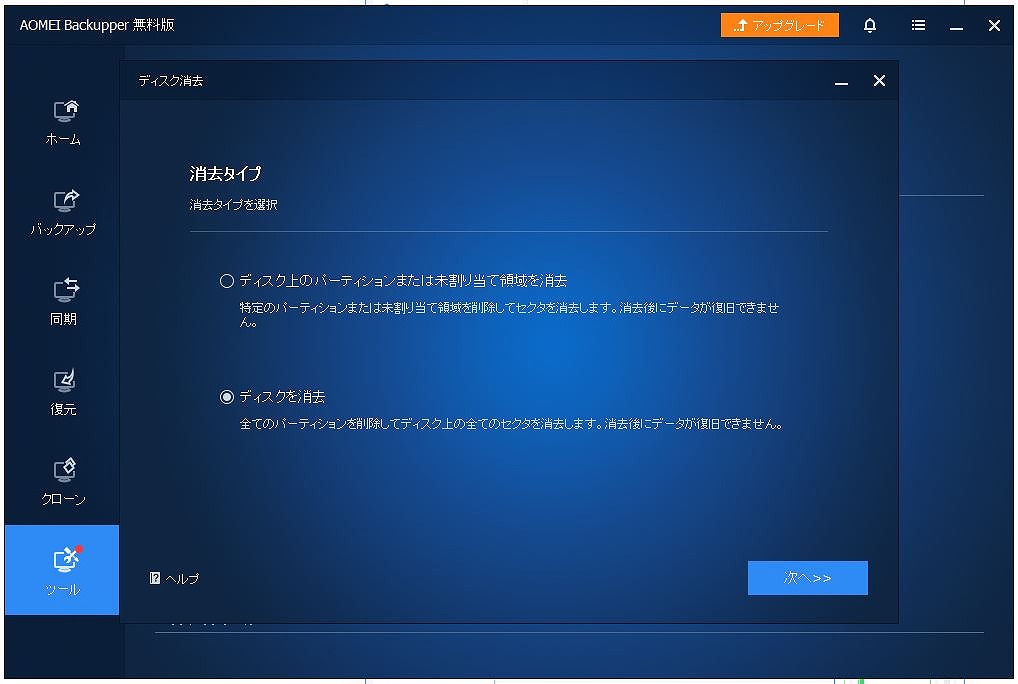
Task: Click the description starting with 特定のパーティション
Action: (509, 315)
